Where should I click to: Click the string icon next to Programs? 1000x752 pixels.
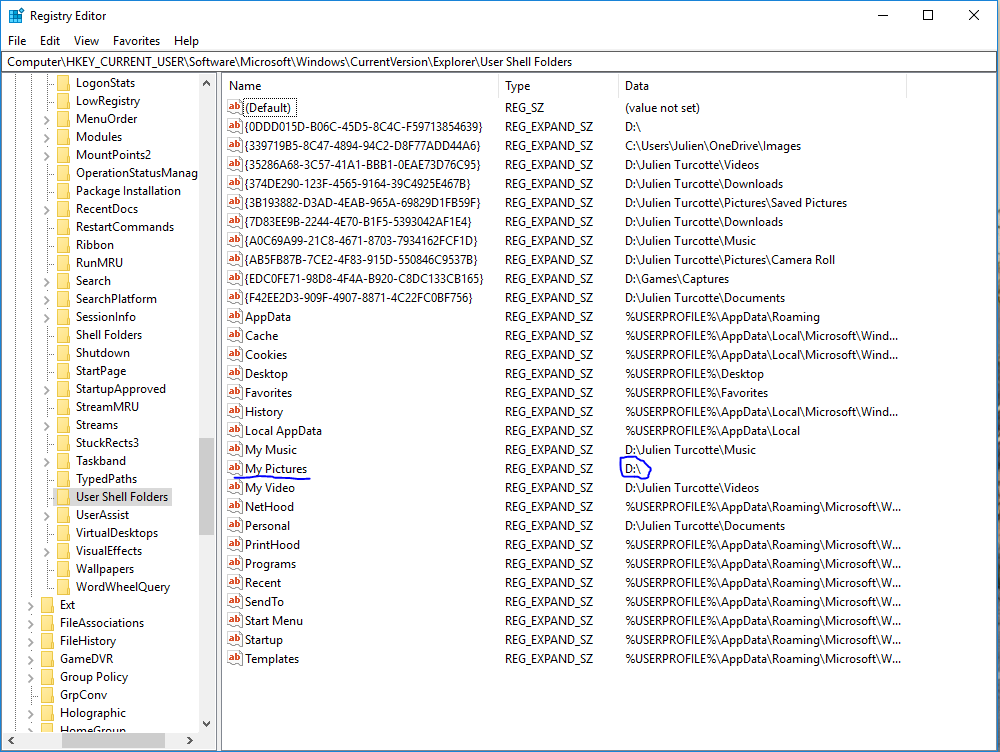(235, 563)
